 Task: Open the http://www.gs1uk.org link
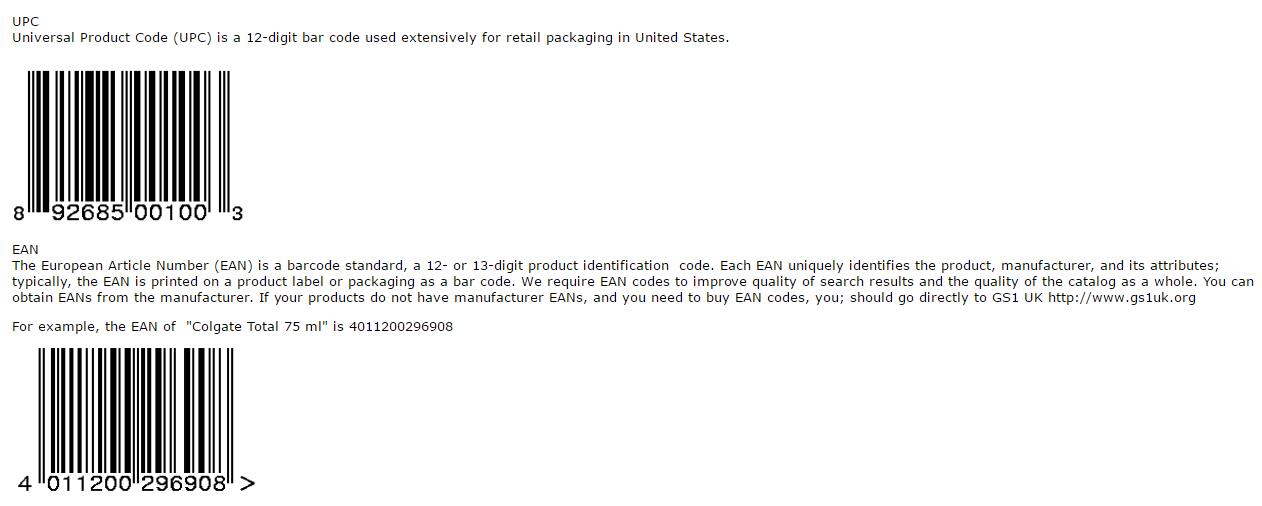(x=1121, y=298)
